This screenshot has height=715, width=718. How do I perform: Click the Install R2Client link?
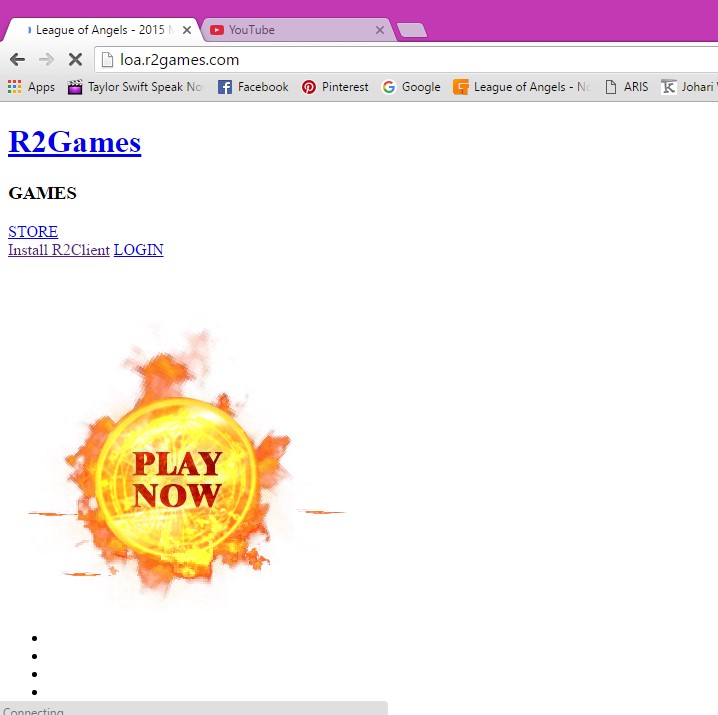[x=59, y=250]
